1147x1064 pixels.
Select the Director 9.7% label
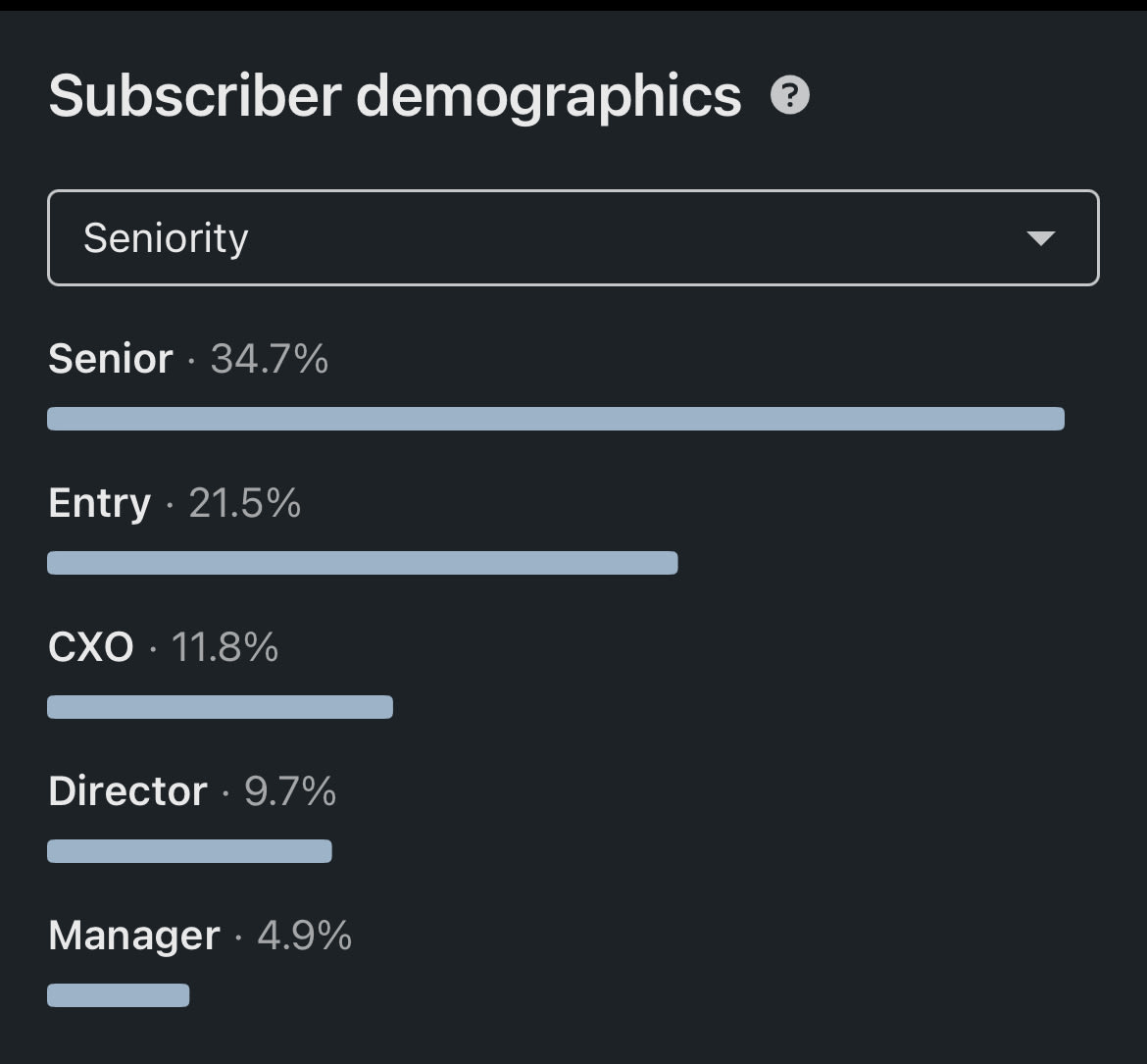(x=192, y=791)
